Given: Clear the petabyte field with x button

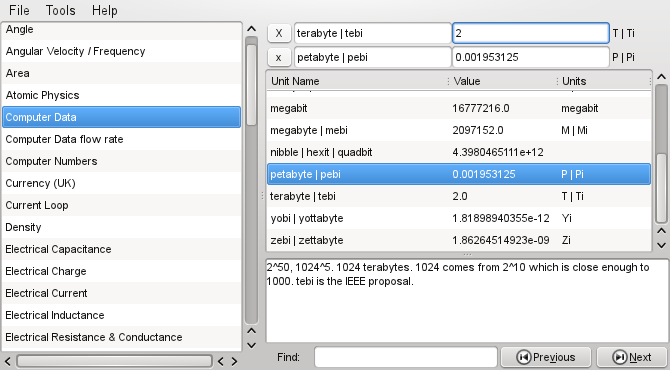Looking at the screenshot, I should click(x=279, y=57).
